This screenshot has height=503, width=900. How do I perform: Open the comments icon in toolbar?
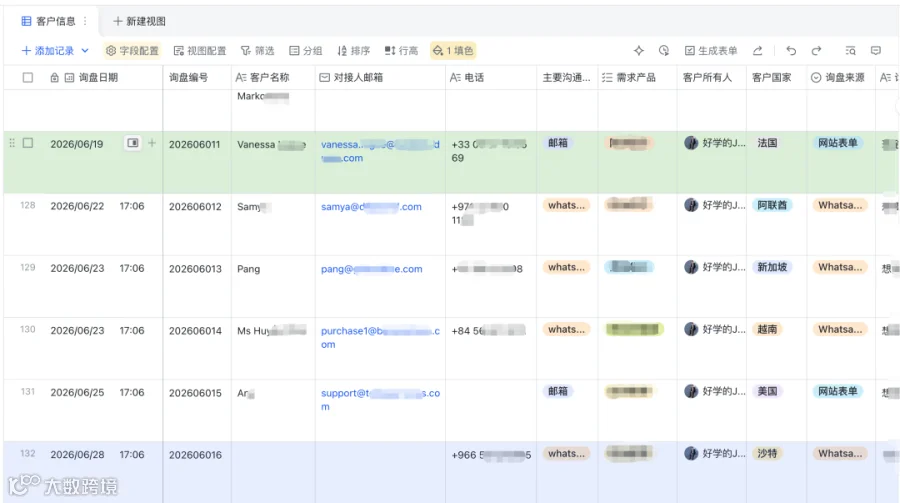click(876, 51)
